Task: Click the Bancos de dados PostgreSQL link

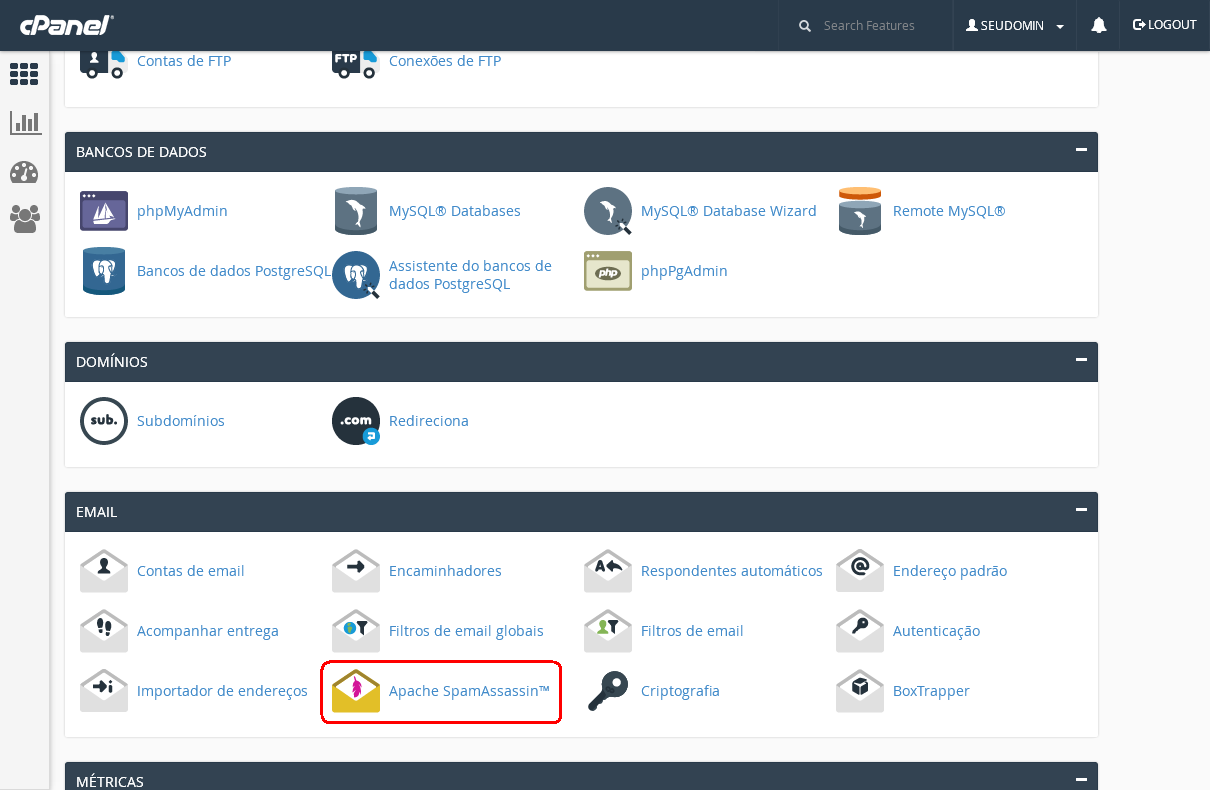Action: click(234, 271)
